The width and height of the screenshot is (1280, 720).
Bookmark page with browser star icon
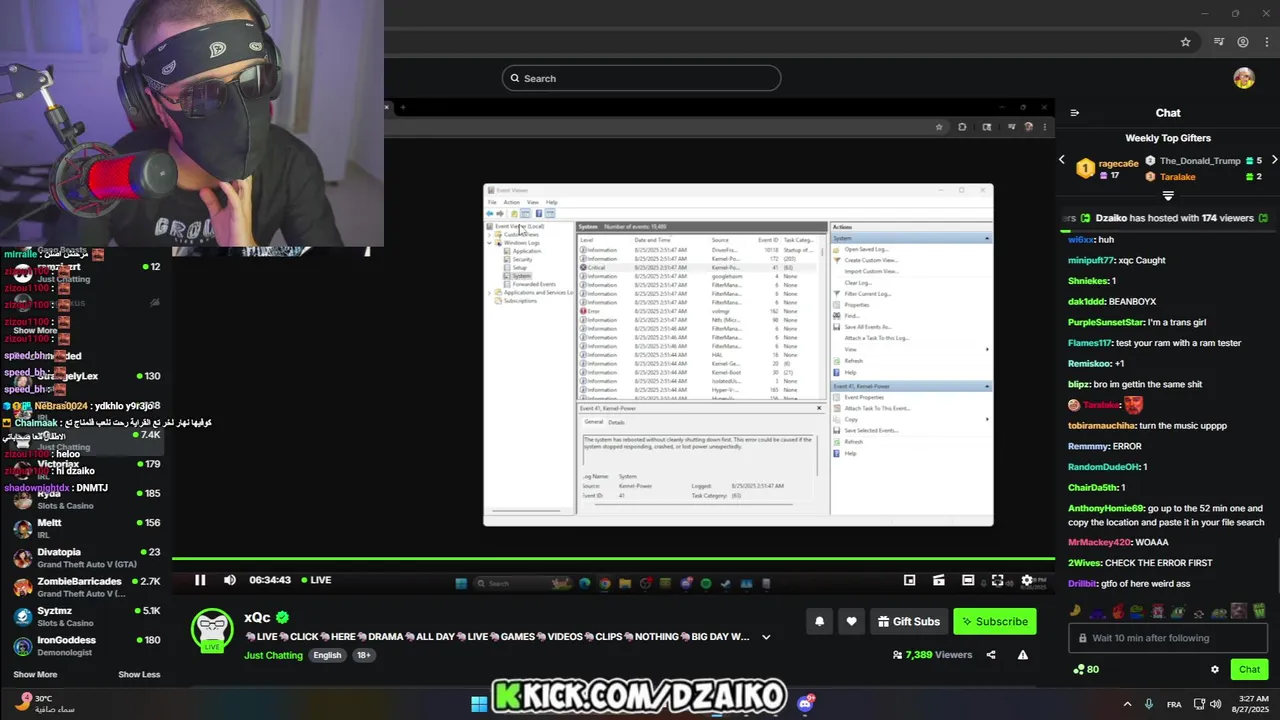click(x=1185, y=42)
